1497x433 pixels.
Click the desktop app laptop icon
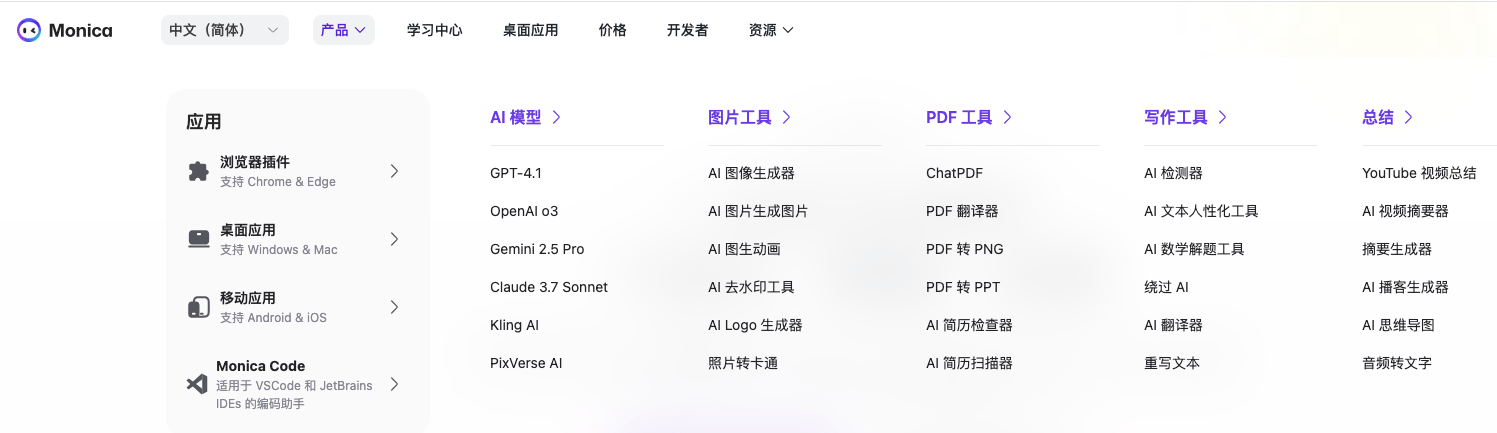pyautogui.click(x=198, y=239)
